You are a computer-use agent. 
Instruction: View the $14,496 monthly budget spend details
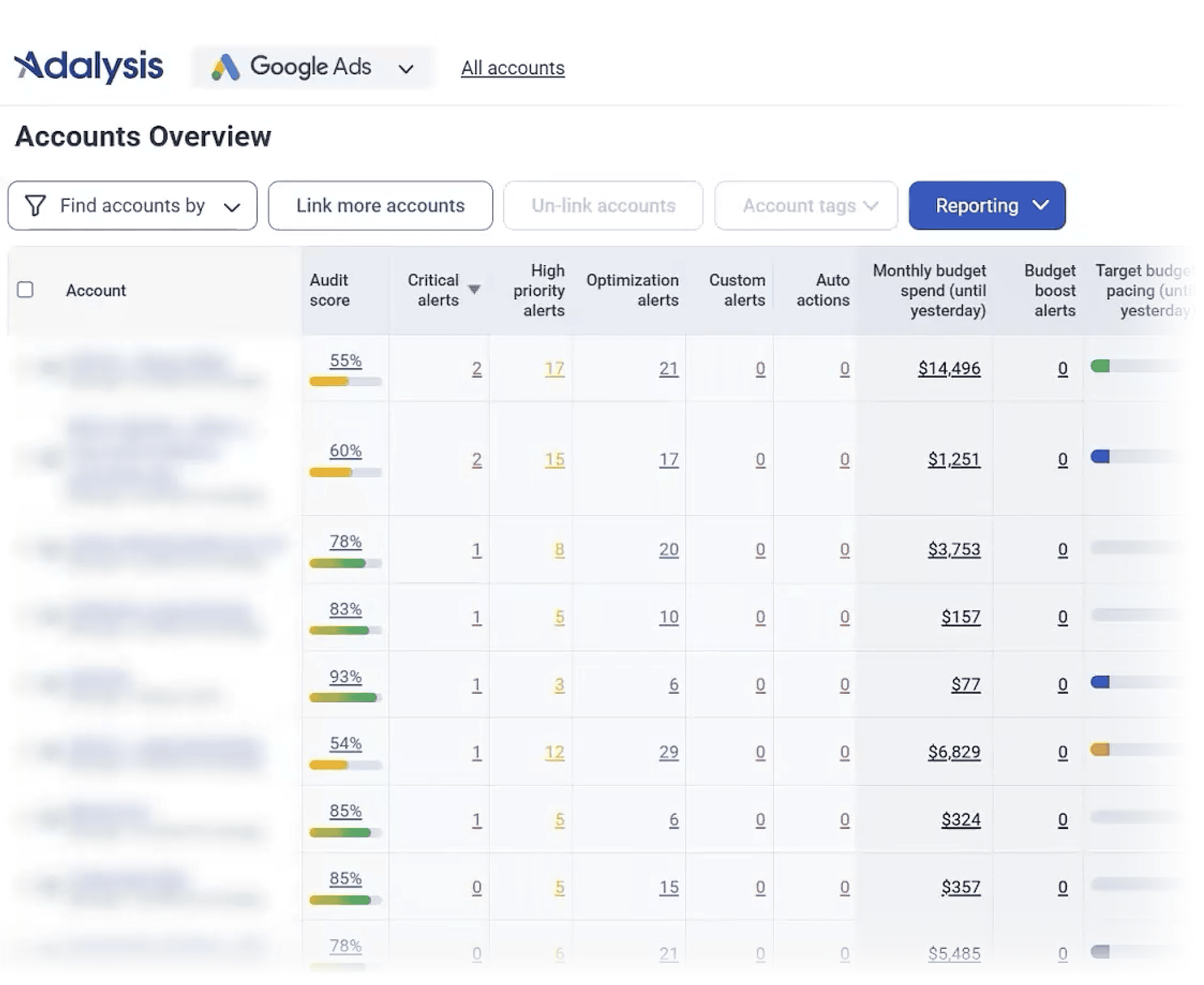pos(950,368)
